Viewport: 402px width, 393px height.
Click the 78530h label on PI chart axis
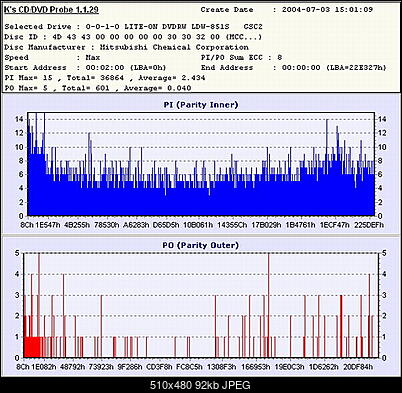coord(106,225)
